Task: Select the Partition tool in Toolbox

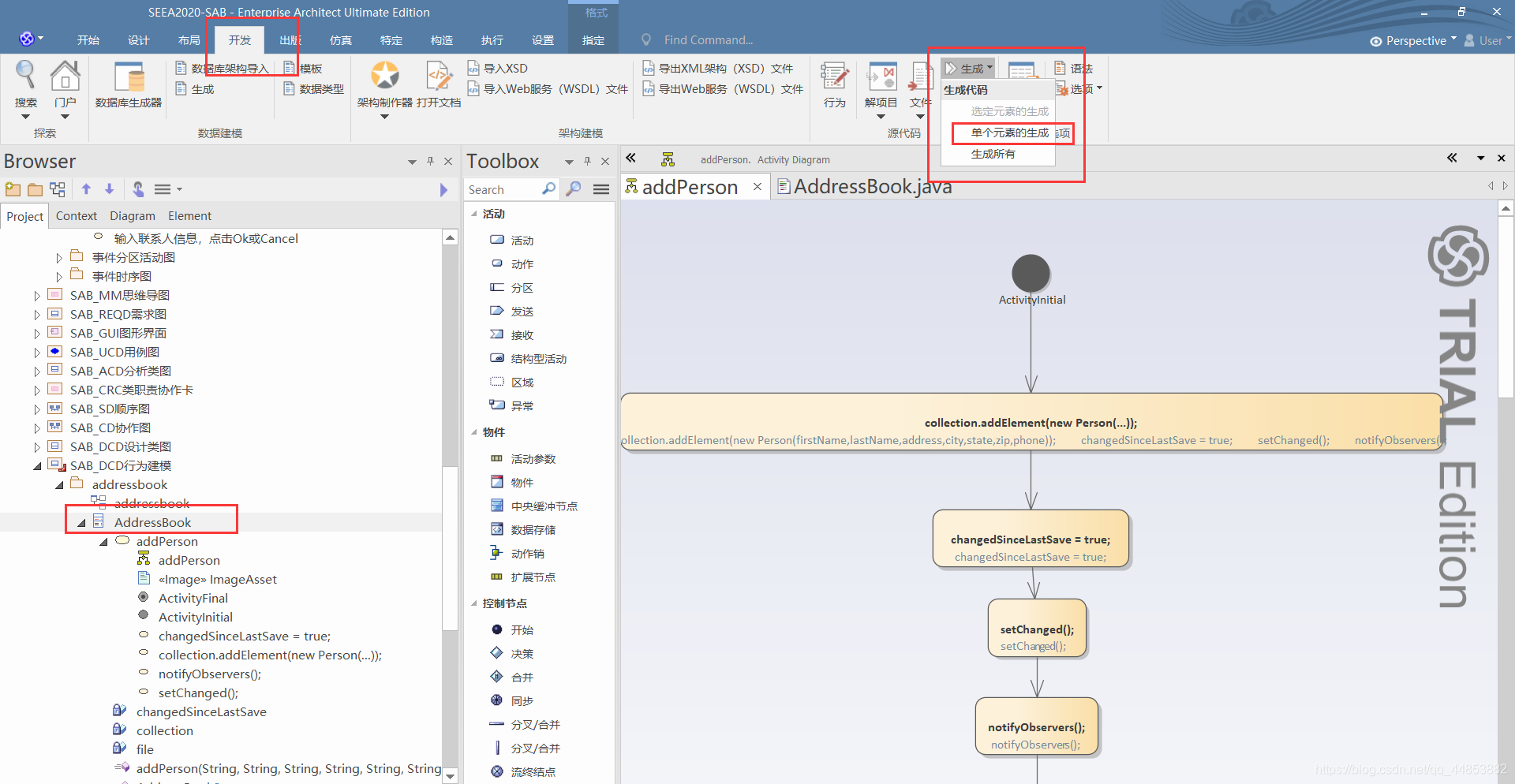Action: pyautogui.click(x=512, y=288)
